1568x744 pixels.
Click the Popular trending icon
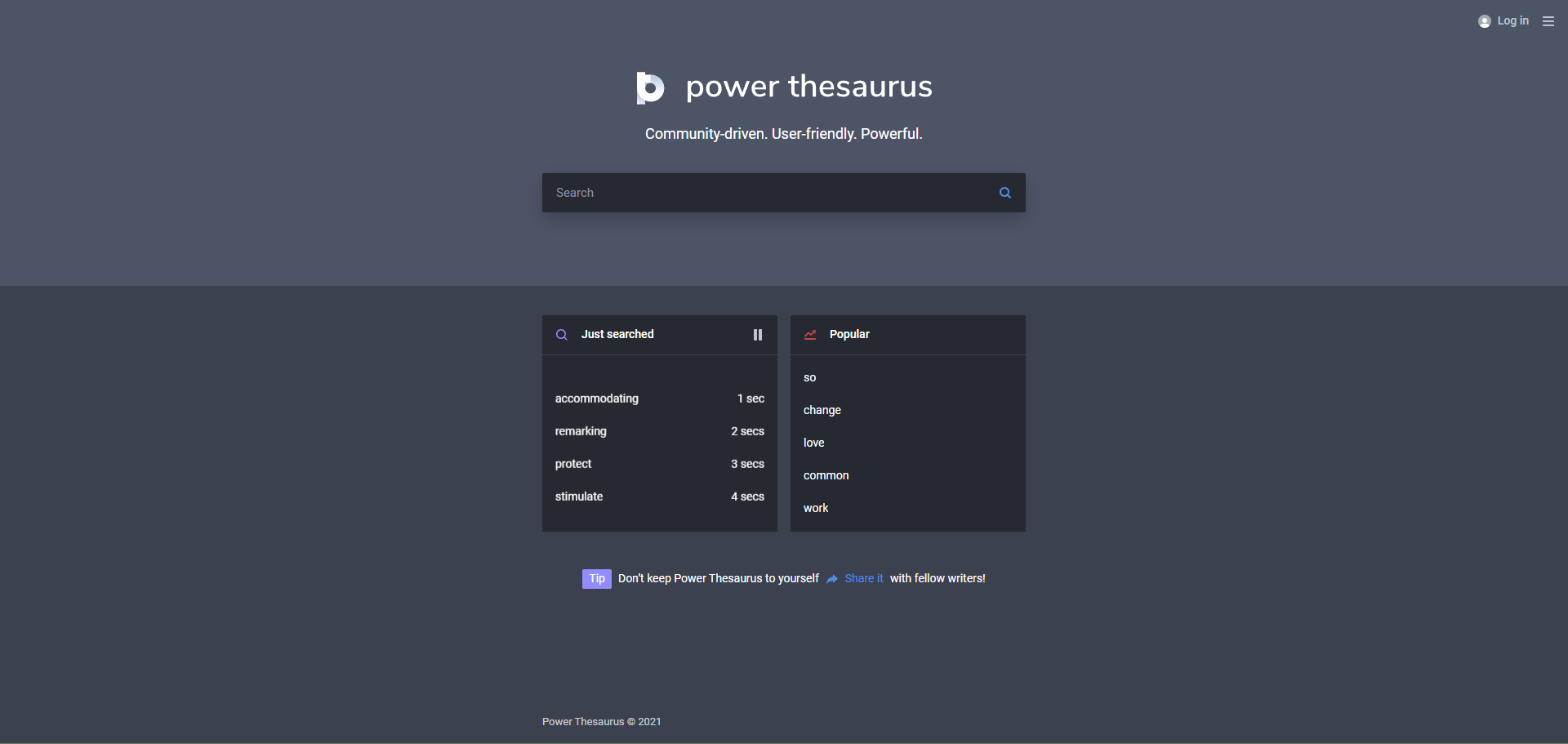click(810, 335)
